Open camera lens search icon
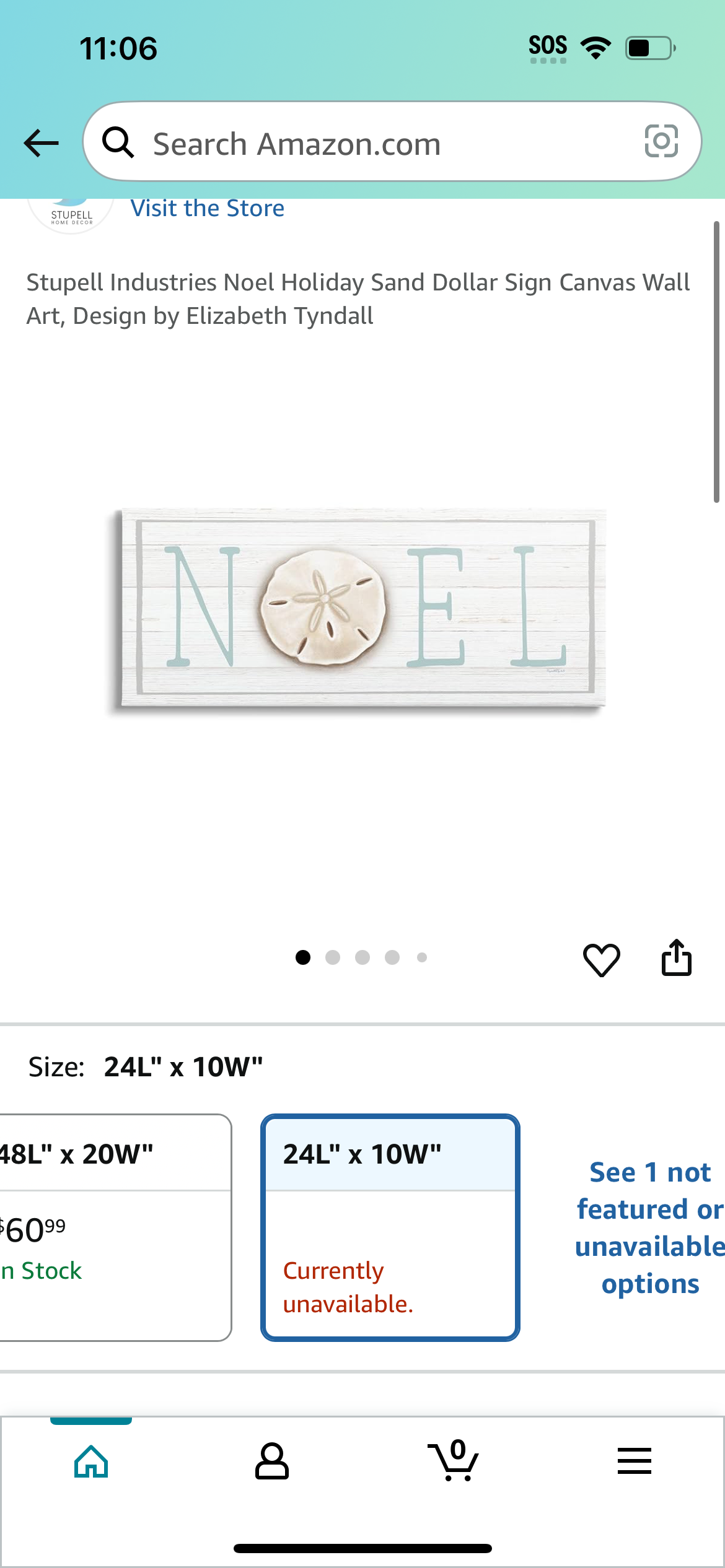The image size is (725, 1568). 661,141
